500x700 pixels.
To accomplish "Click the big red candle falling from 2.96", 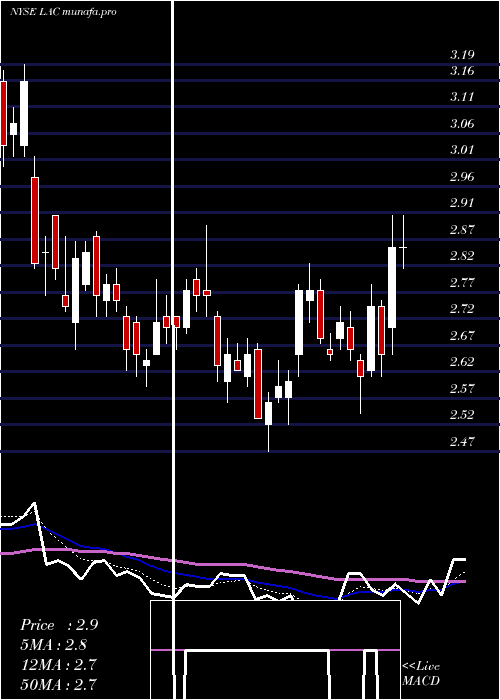I will tap(35, 220).
